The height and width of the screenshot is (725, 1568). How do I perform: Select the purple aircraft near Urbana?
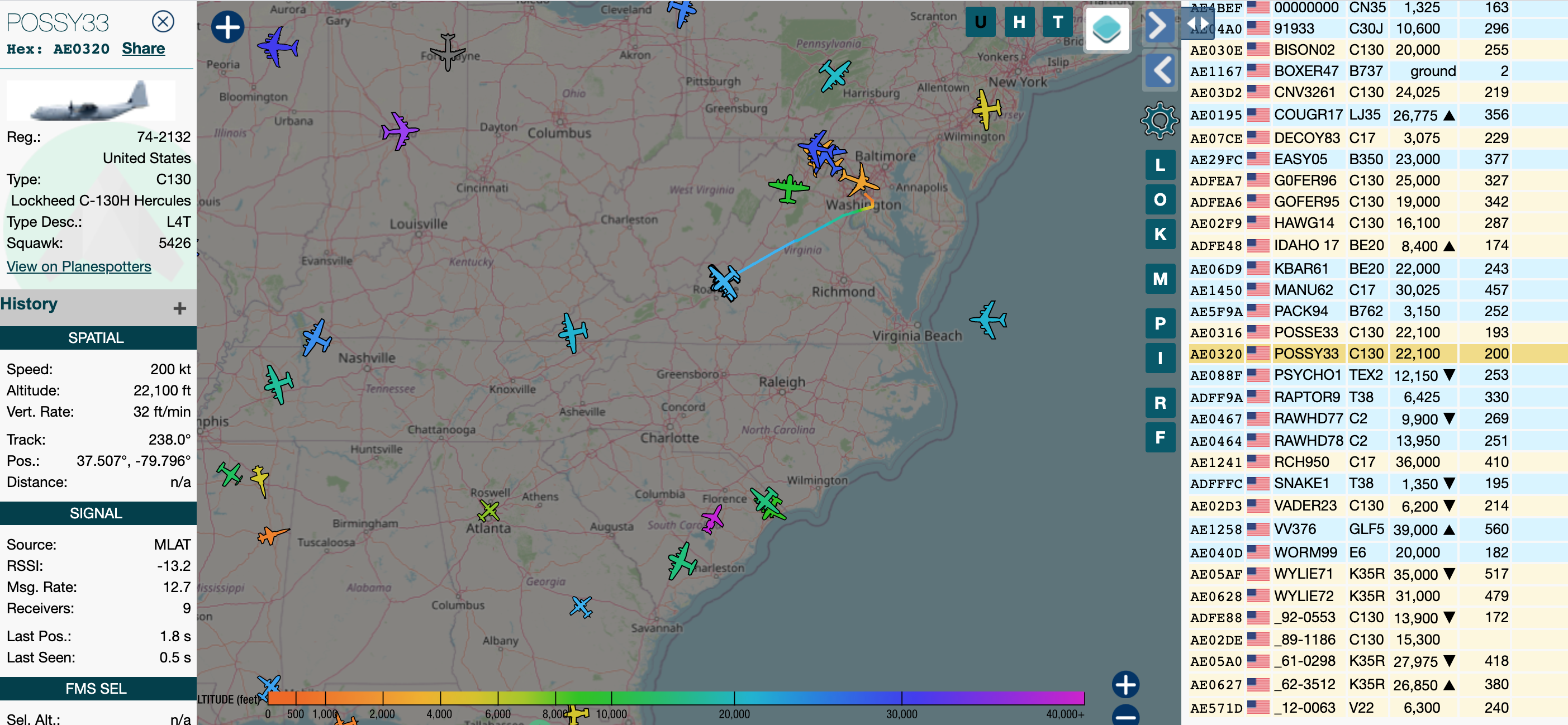(400, 131)
